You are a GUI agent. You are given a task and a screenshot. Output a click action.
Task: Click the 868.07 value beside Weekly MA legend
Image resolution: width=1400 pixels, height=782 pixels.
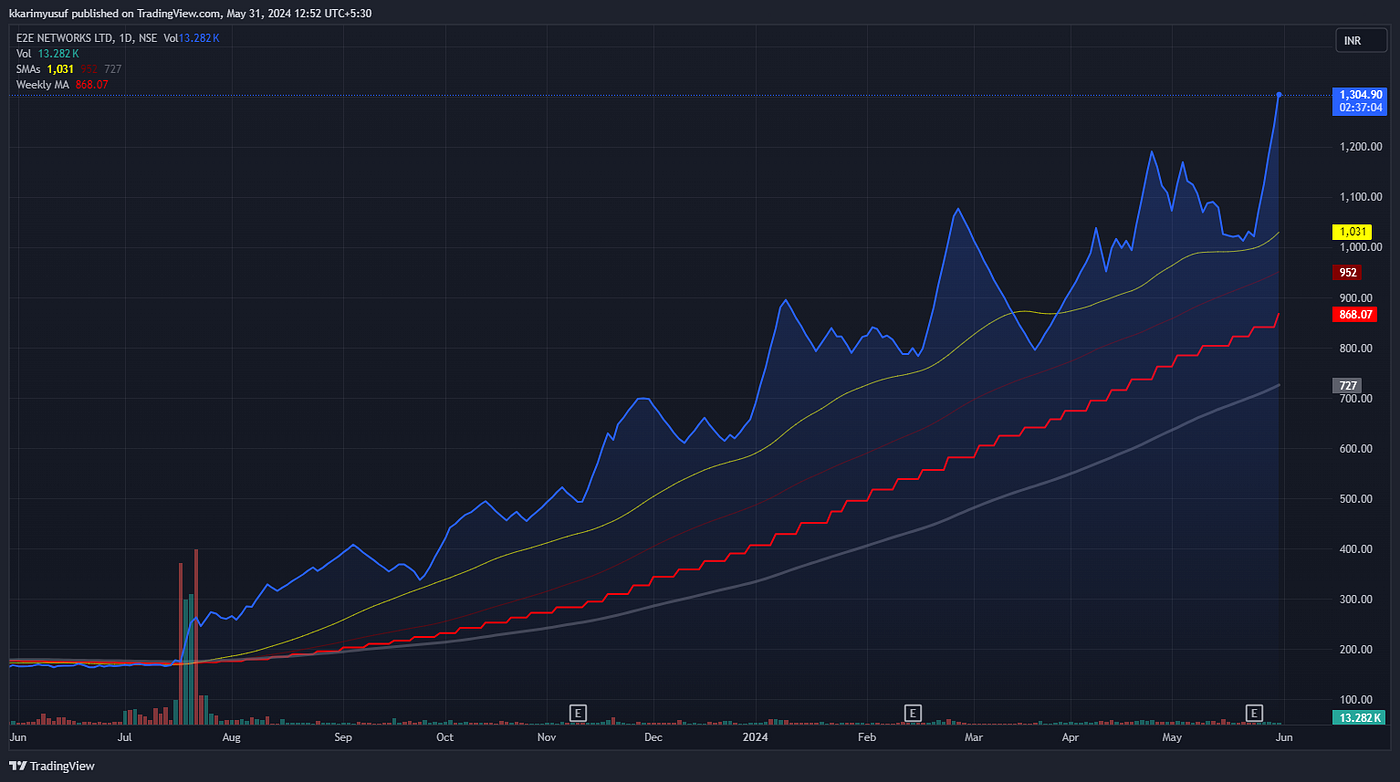pyautogui.click(x=91, y=85)
